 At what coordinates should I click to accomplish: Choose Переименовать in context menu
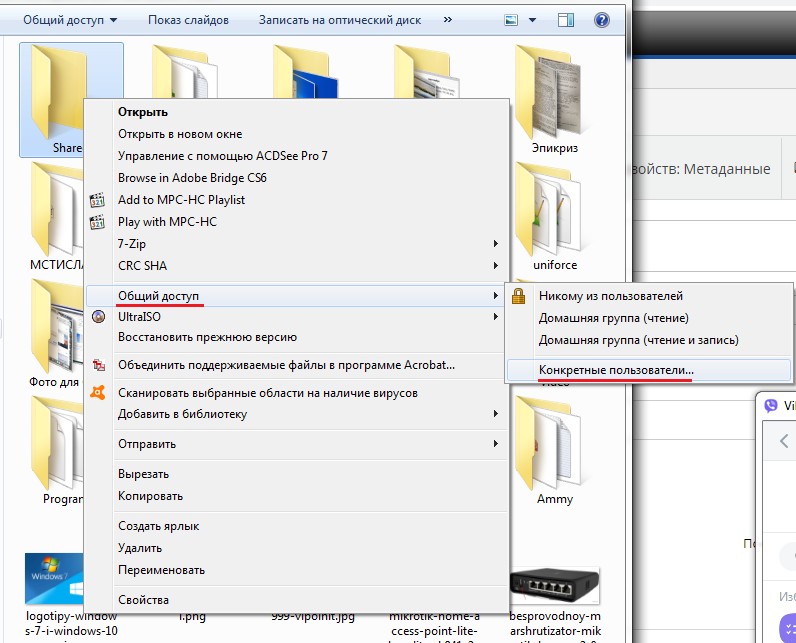click(296, 570)
